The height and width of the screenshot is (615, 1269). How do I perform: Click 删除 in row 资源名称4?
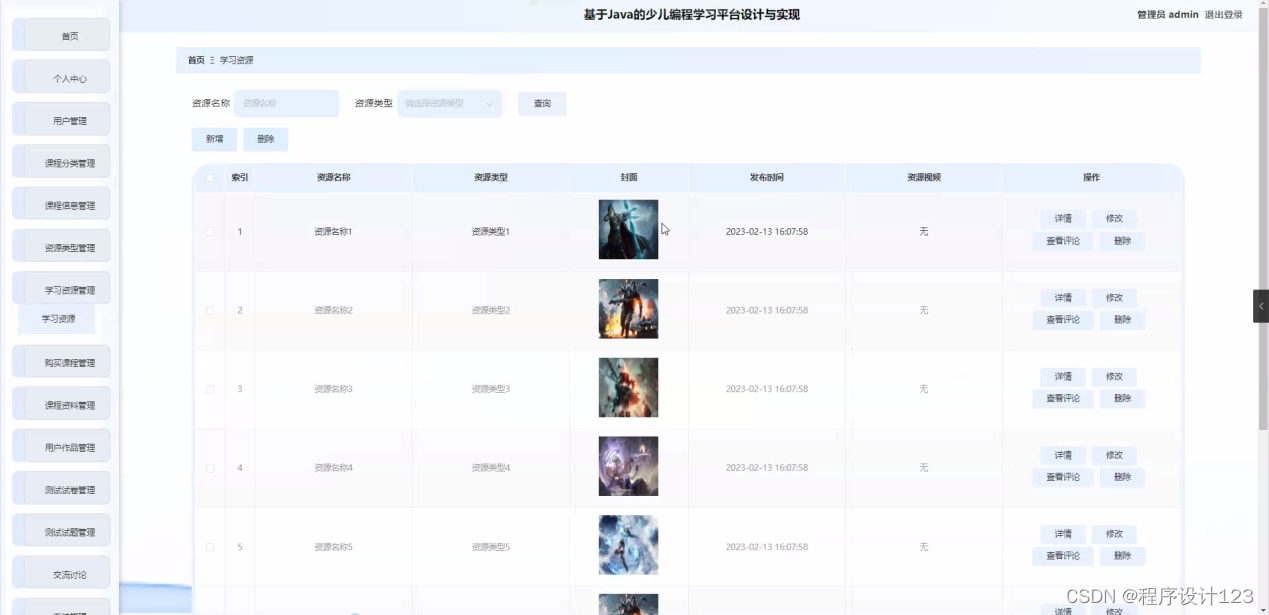tap(1122, 478)
